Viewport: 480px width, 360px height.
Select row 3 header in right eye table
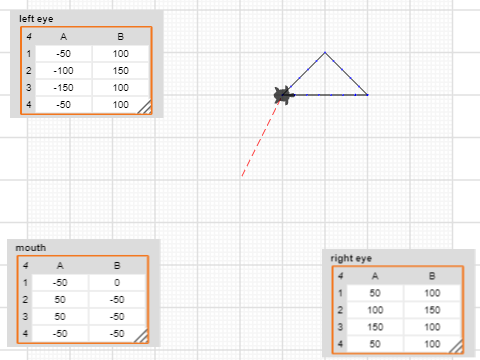pyautogui.click(x=340, y=327)
